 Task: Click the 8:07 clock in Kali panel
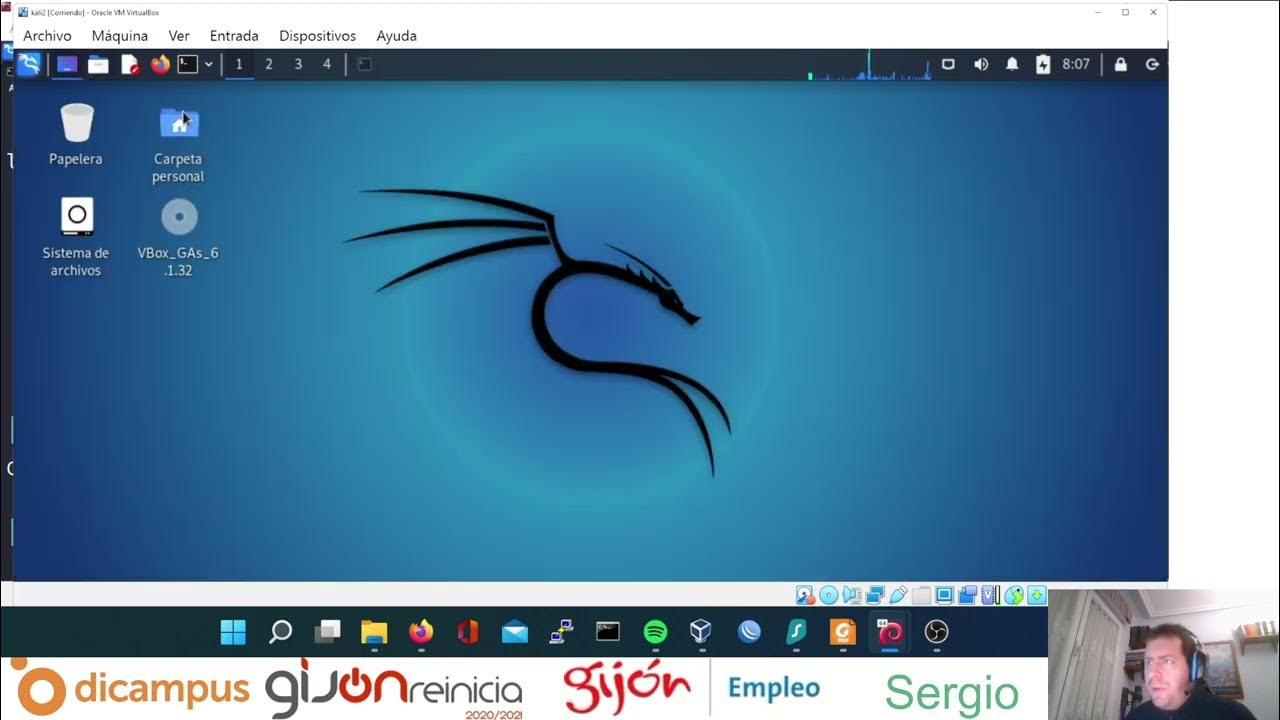point(1076,64)
